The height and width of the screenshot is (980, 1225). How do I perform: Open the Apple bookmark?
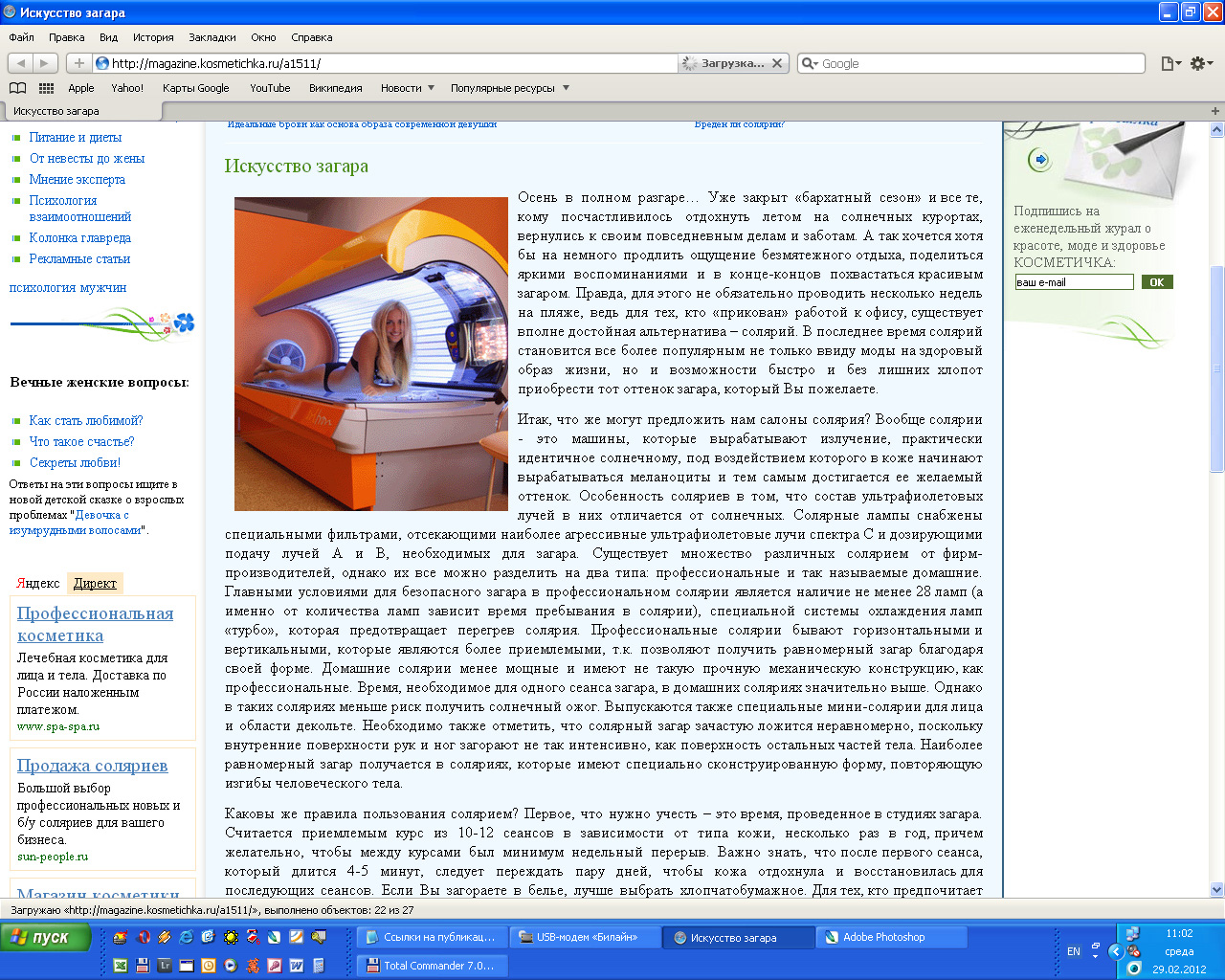(81, 88)
